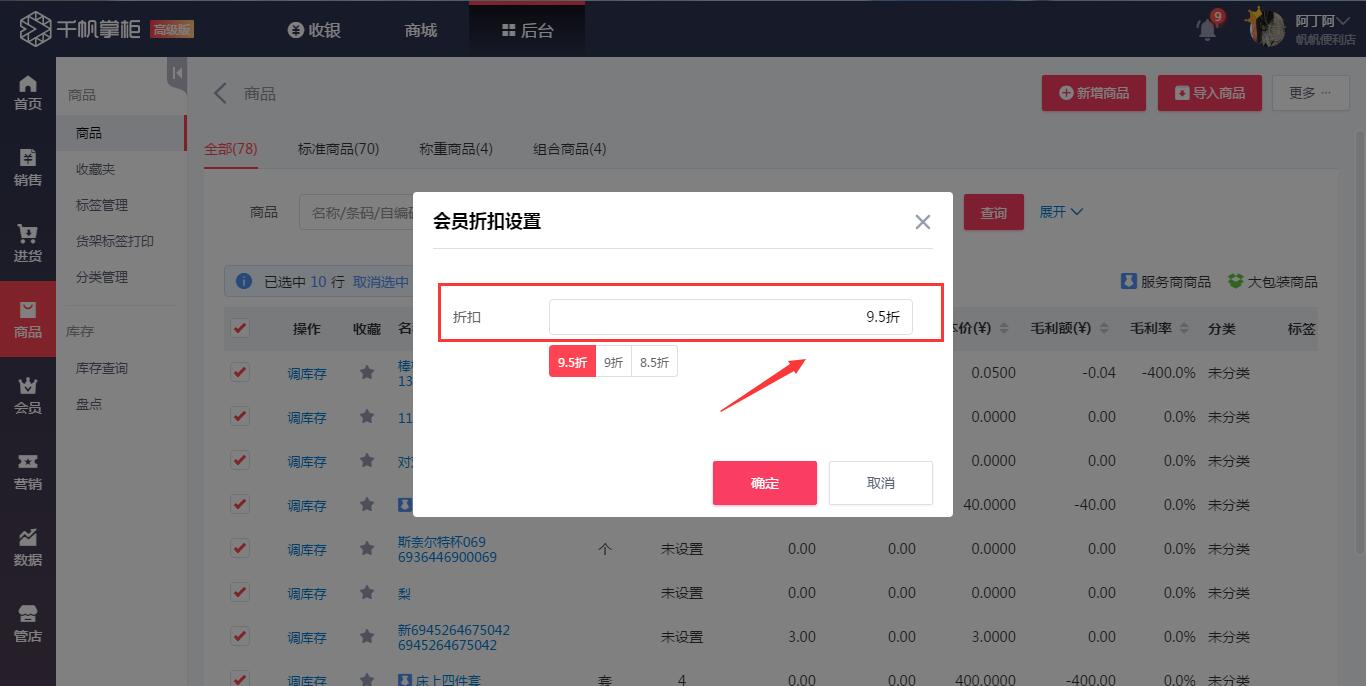The height and width of the screenshot is (686, 1366).
Task: Open 调库存 for the 梨 product
Action: [306, 592]
